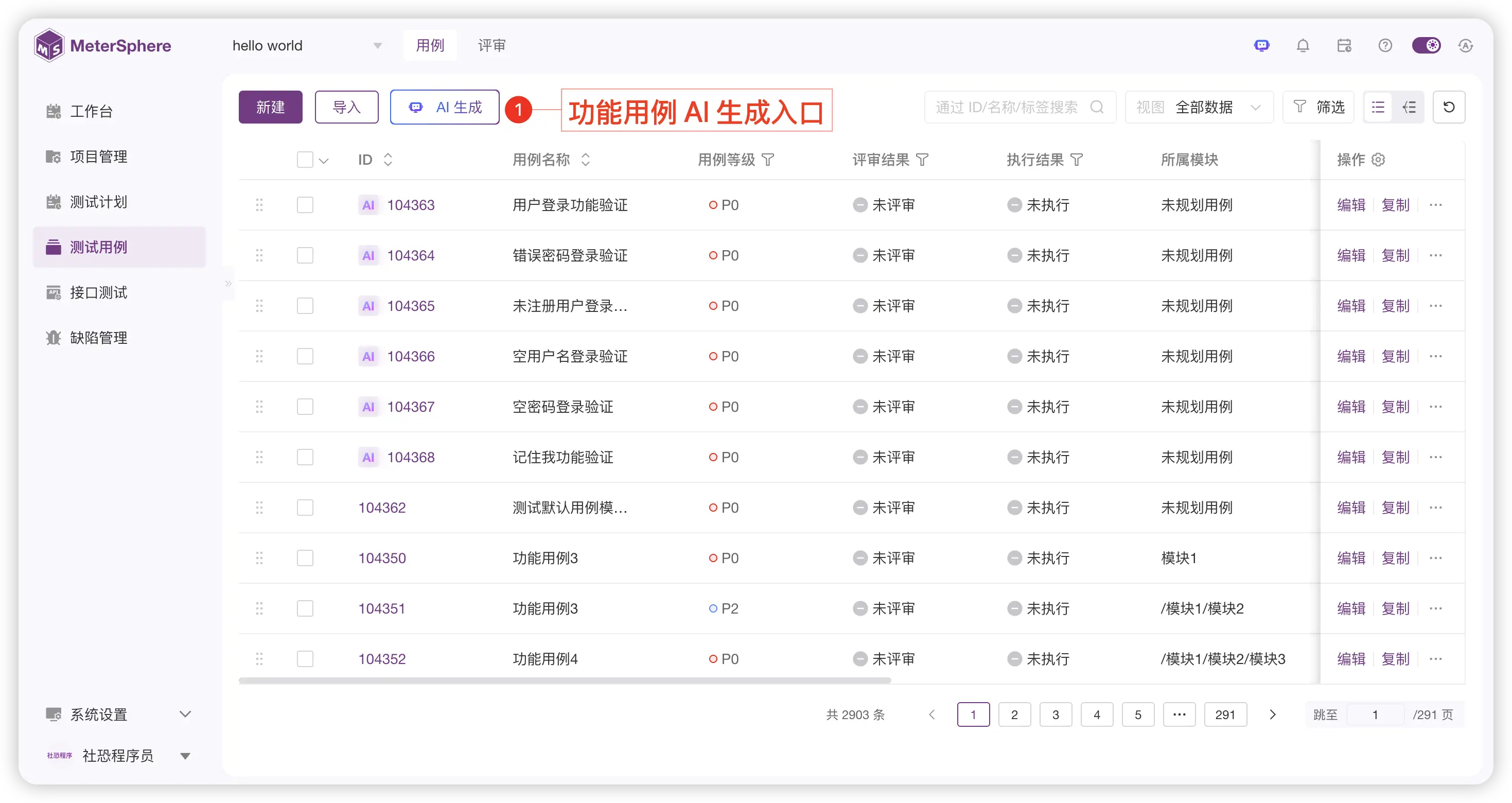Sort by 用例名称 column arrows
The height and width of the screenshot is (803, 1512).
tap(585, 160)
